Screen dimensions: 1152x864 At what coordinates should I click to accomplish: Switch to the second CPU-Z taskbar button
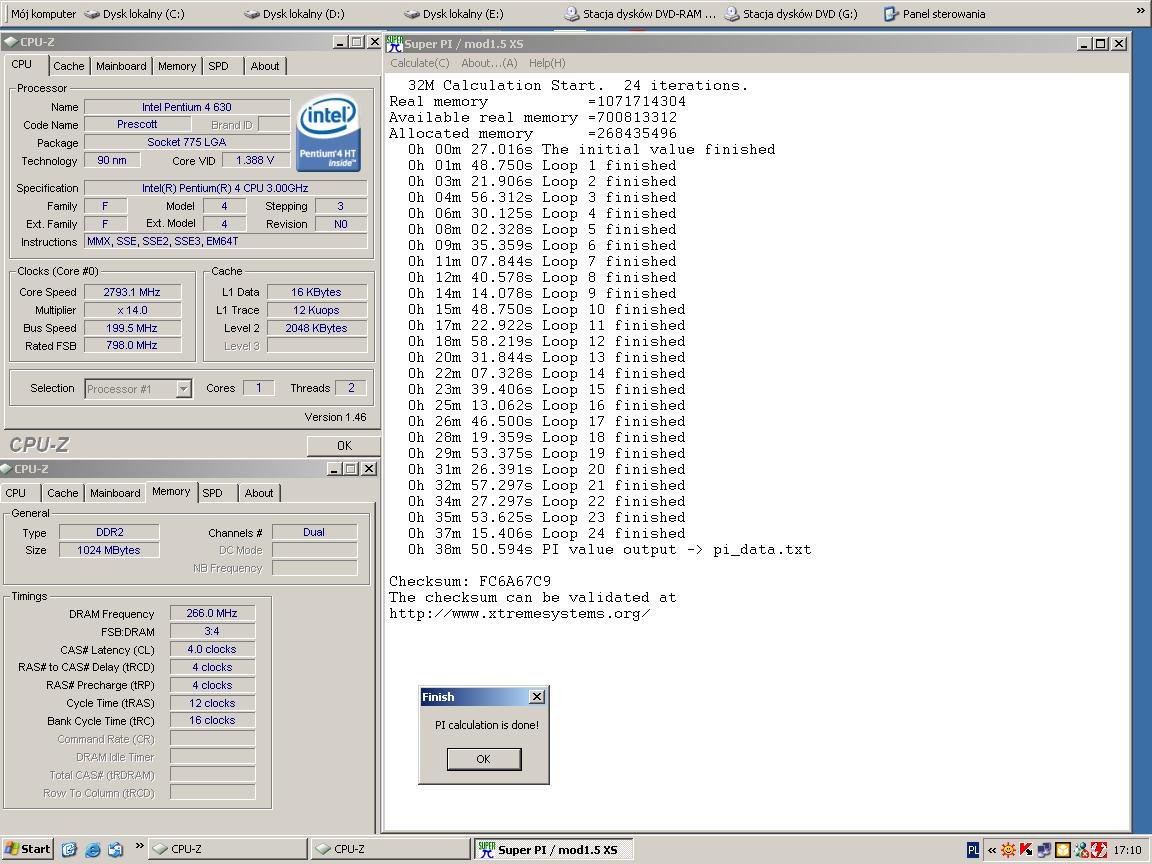[391, 849]
